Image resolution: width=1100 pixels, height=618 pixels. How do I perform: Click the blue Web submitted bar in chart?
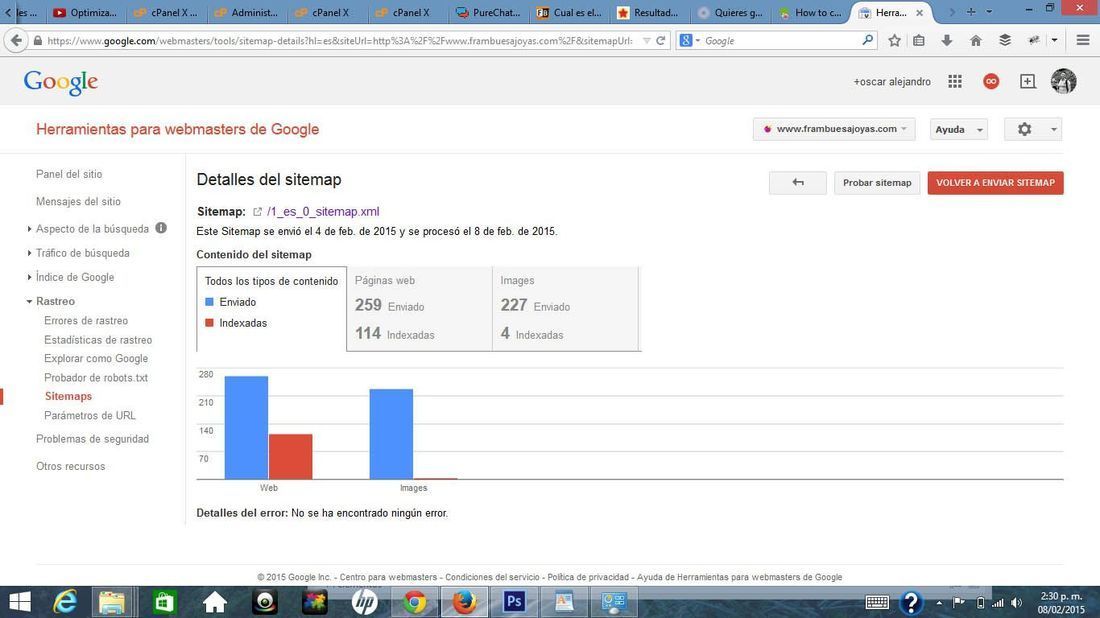coord(246,428)
